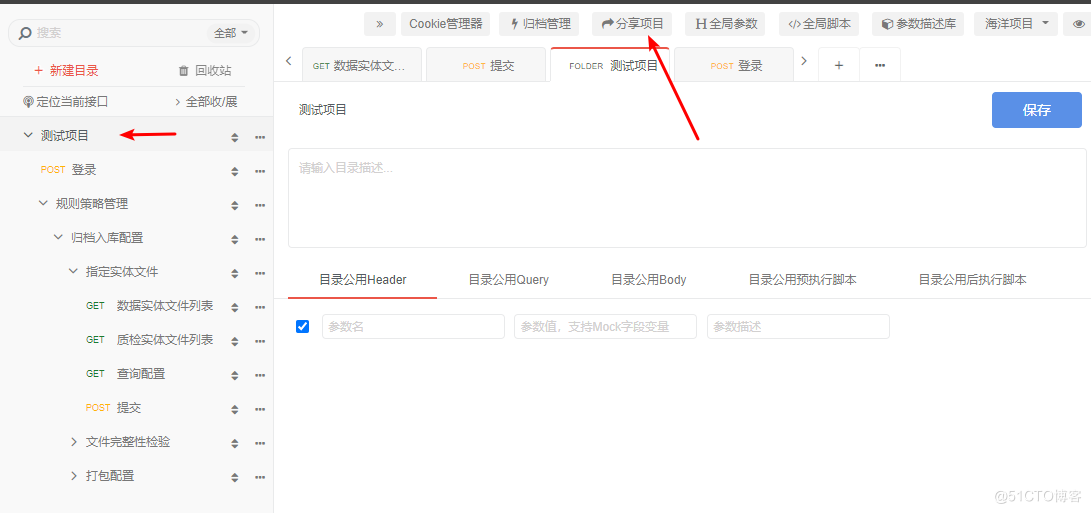1091x513 pixels.
Task: Click sort handle on 指定实体文件 row
Action: [234, 274]
